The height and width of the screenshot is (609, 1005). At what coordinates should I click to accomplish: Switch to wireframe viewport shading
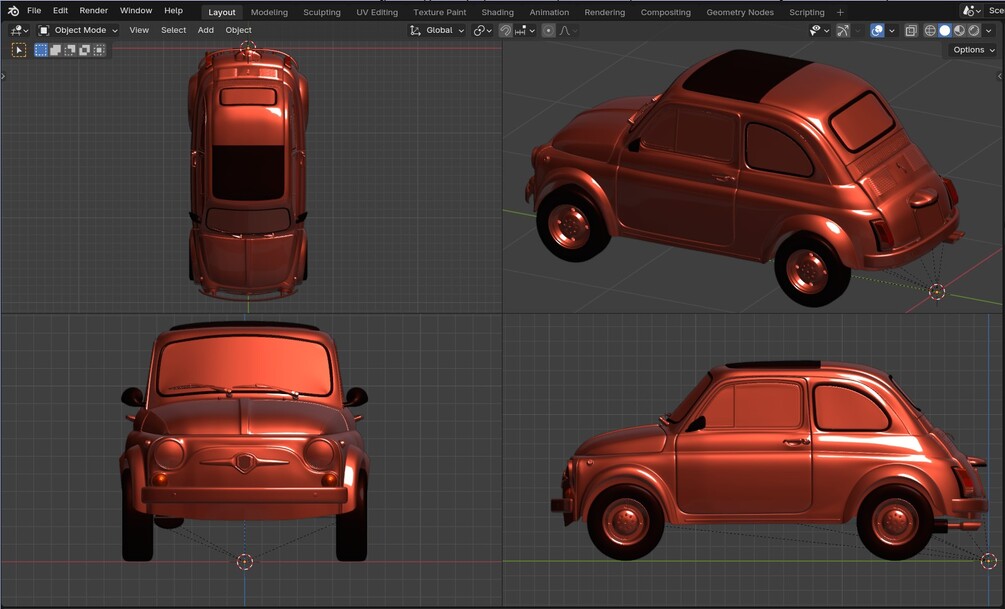pos(930,31)
